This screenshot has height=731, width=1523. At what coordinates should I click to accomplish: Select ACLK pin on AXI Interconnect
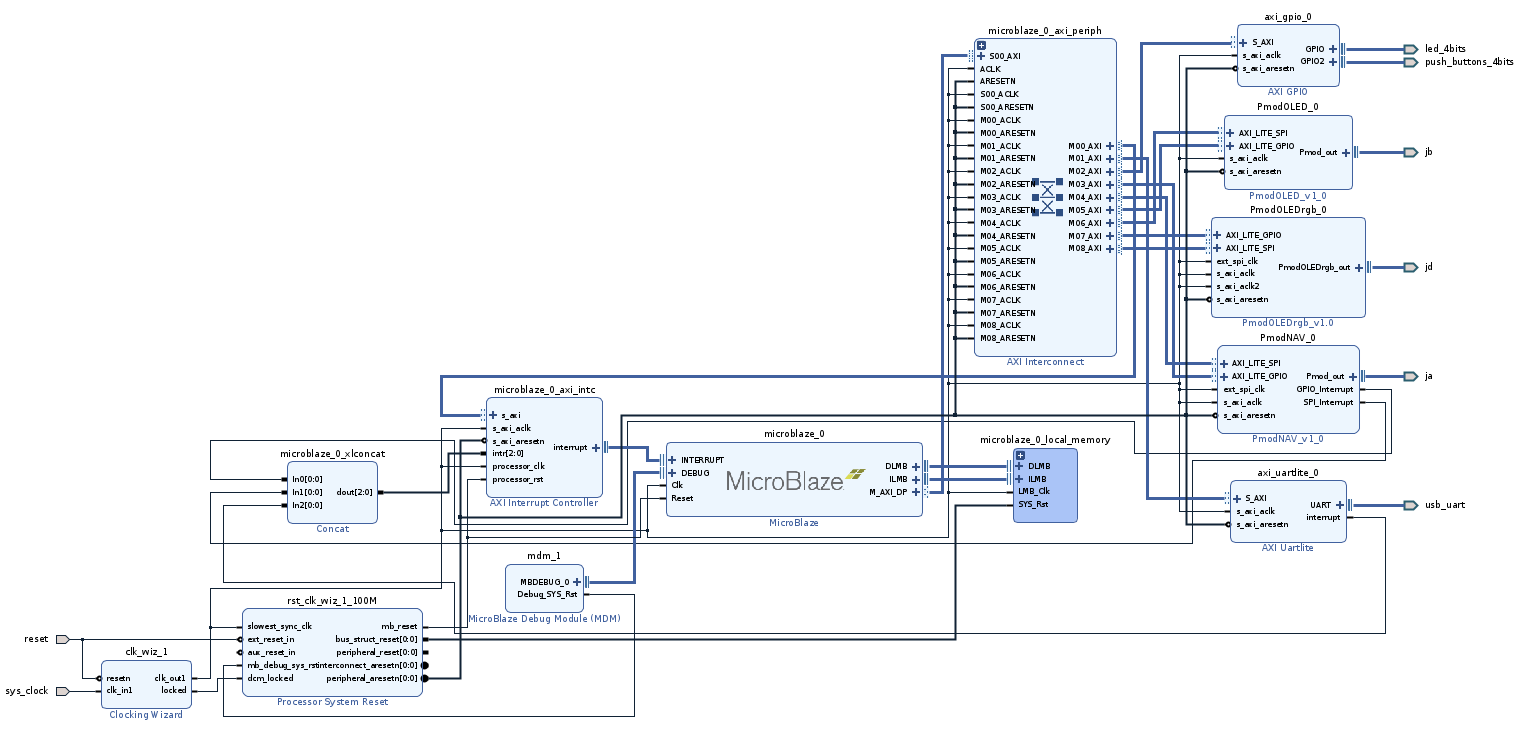pyautogui.click(x=990, y=69)
